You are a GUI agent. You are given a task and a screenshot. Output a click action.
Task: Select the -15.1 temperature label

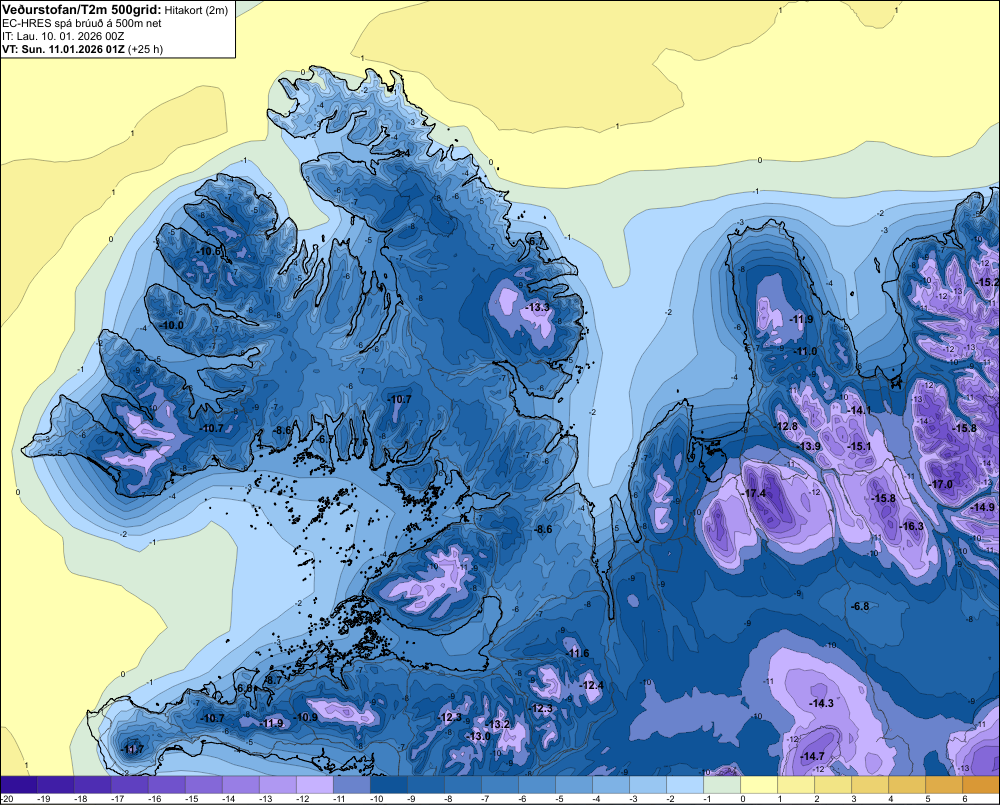click(x=860, y=446)
